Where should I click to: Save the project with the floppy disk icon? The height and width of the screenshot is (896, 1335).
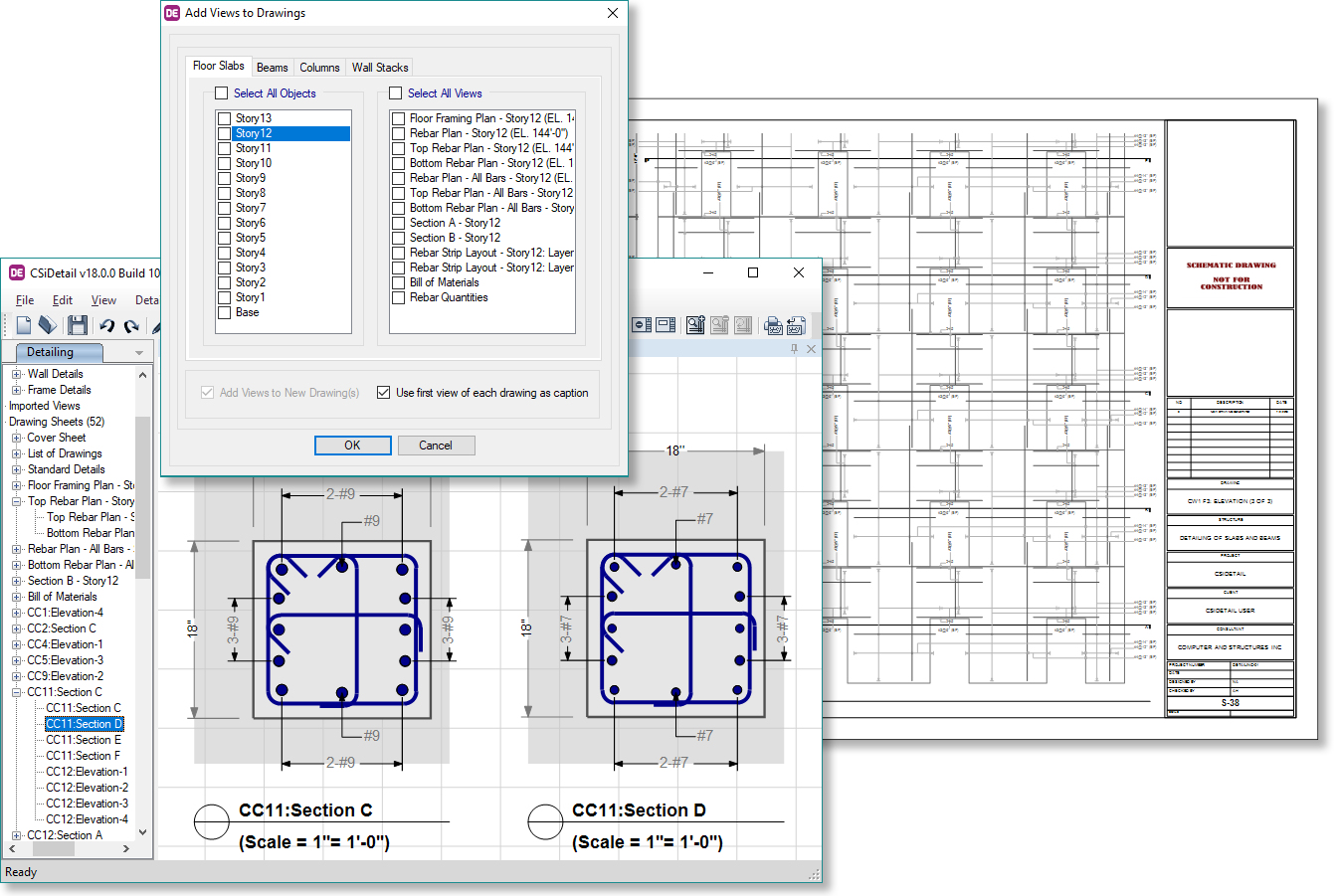(x=78, y=325)
